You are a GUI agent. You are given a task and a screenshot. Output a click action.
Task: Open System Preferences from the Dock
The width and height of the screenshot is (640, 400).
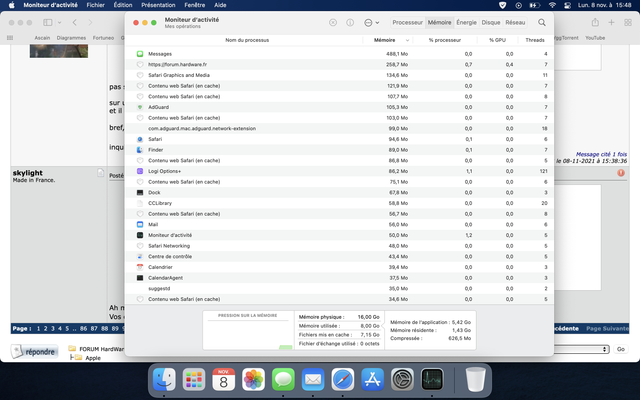pos(402,379)
